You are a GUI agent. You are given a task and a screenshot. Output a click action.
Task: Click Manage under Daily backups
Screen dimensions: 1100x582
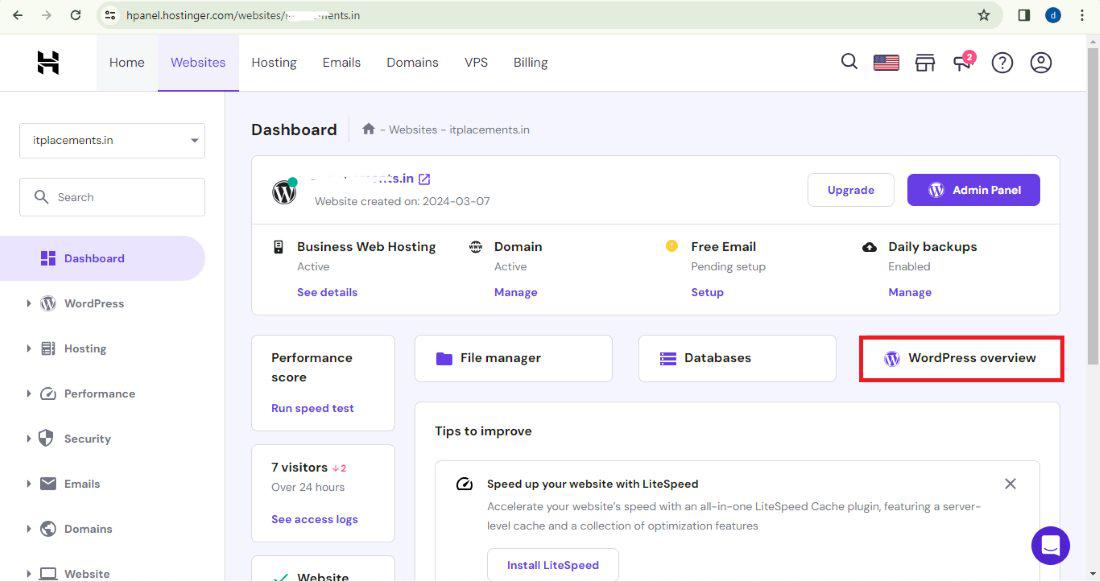910,292
